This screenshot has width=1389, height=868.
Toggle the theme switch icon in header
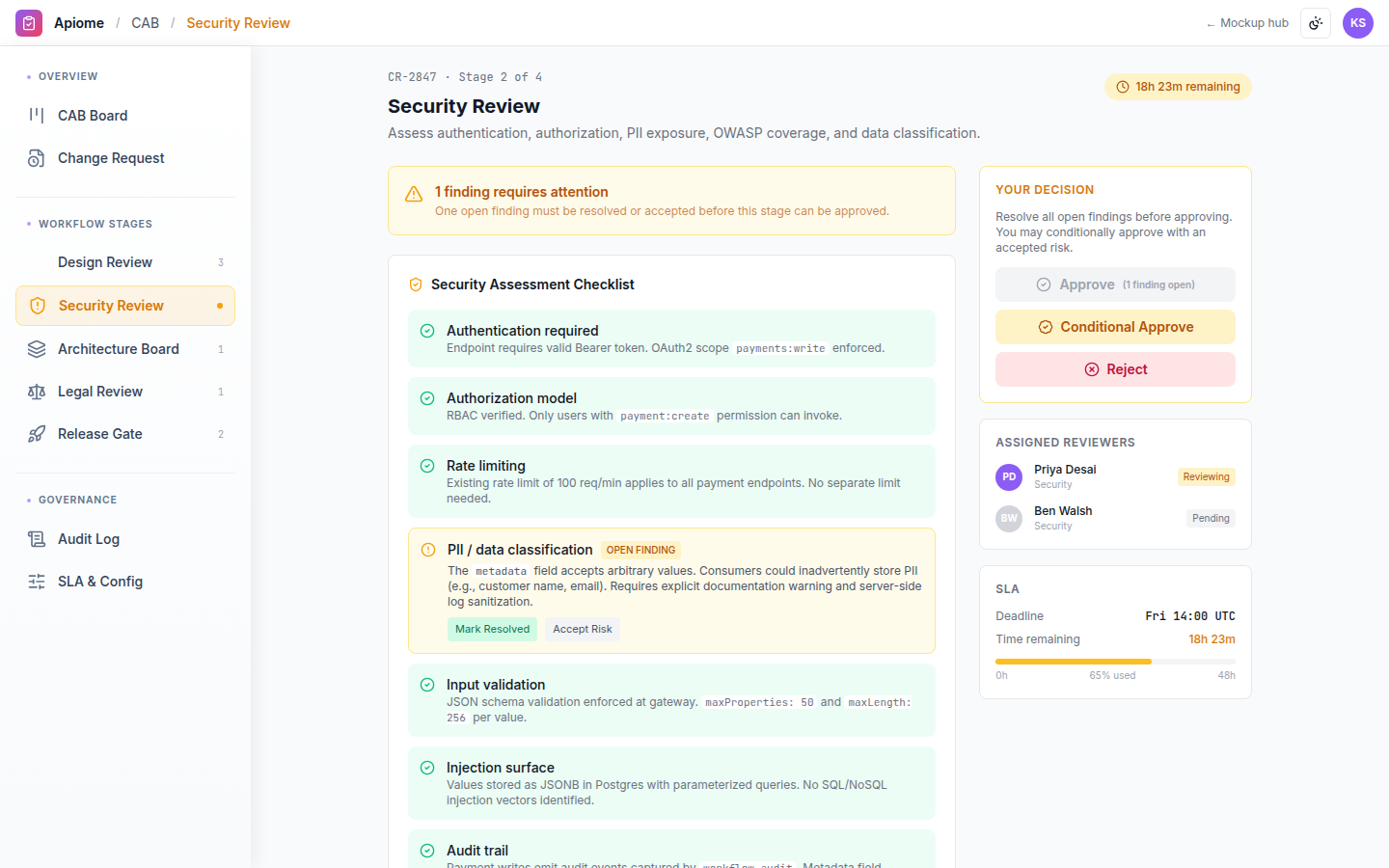pyautogui.click(x=1316, y=23)
